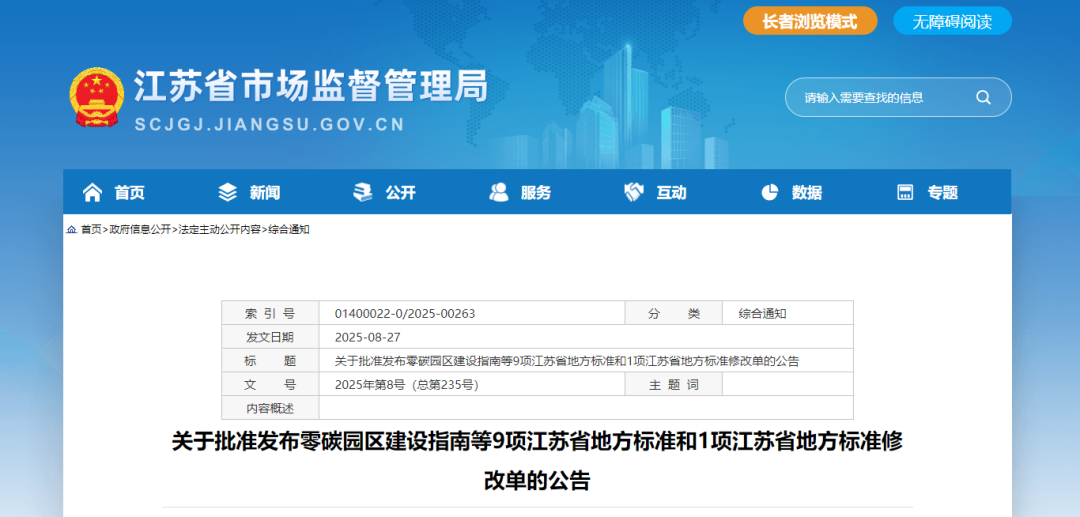Click the person icon beside 服务

click(x=499, y=192)
